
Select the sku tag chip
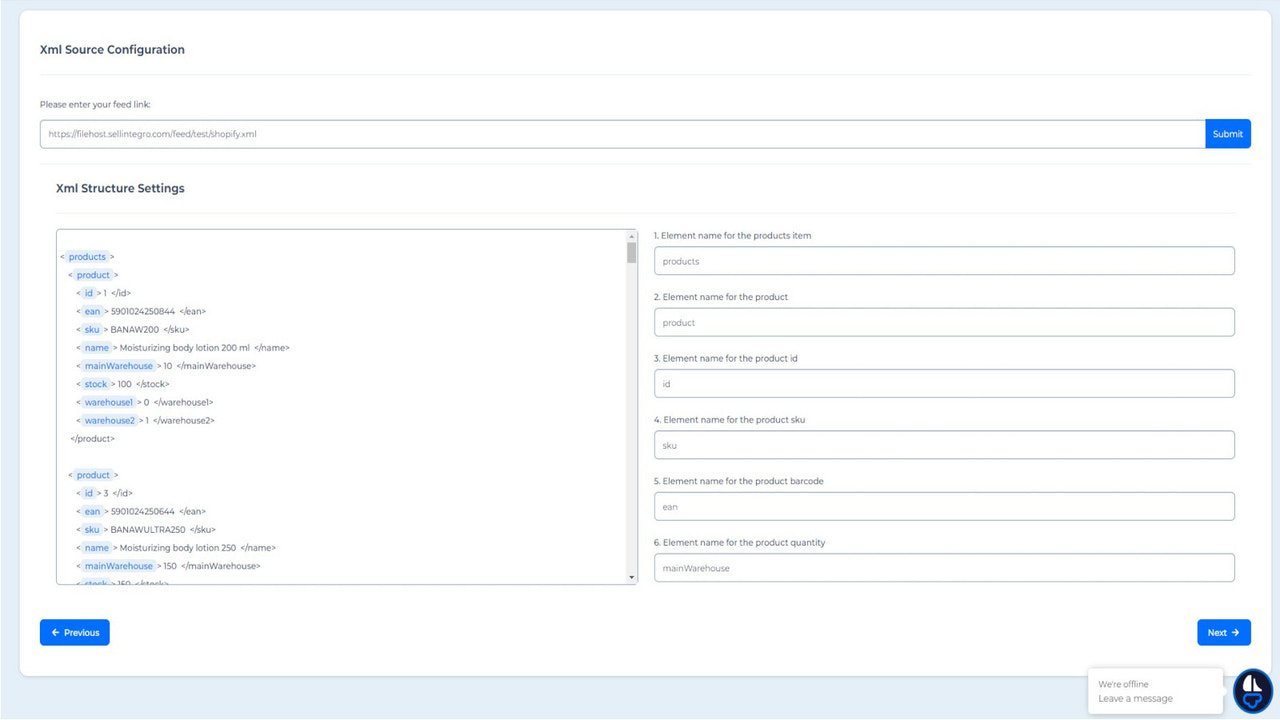(91, 329)
